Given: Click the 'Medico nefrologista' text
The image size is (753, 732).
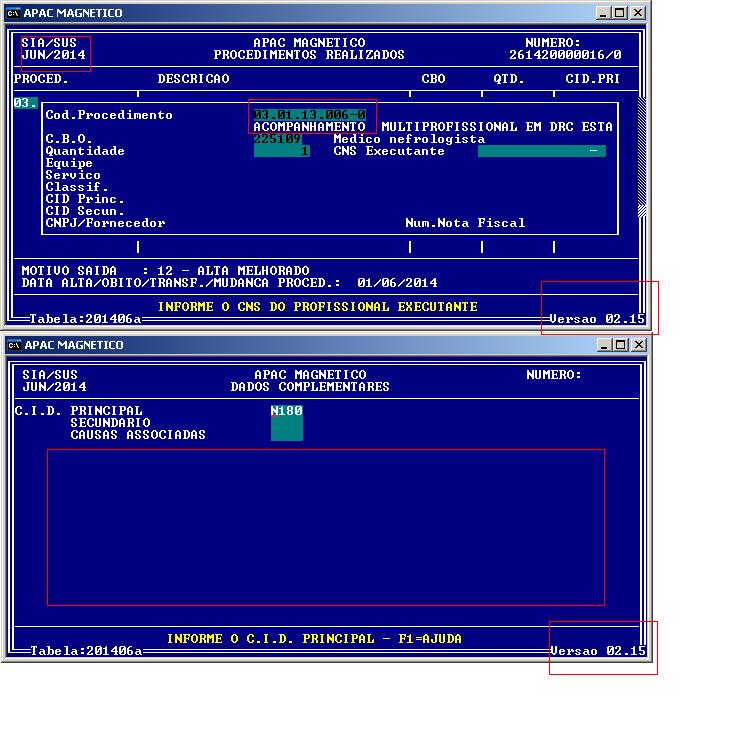Looking at the screenshot, I should (409, 139).
